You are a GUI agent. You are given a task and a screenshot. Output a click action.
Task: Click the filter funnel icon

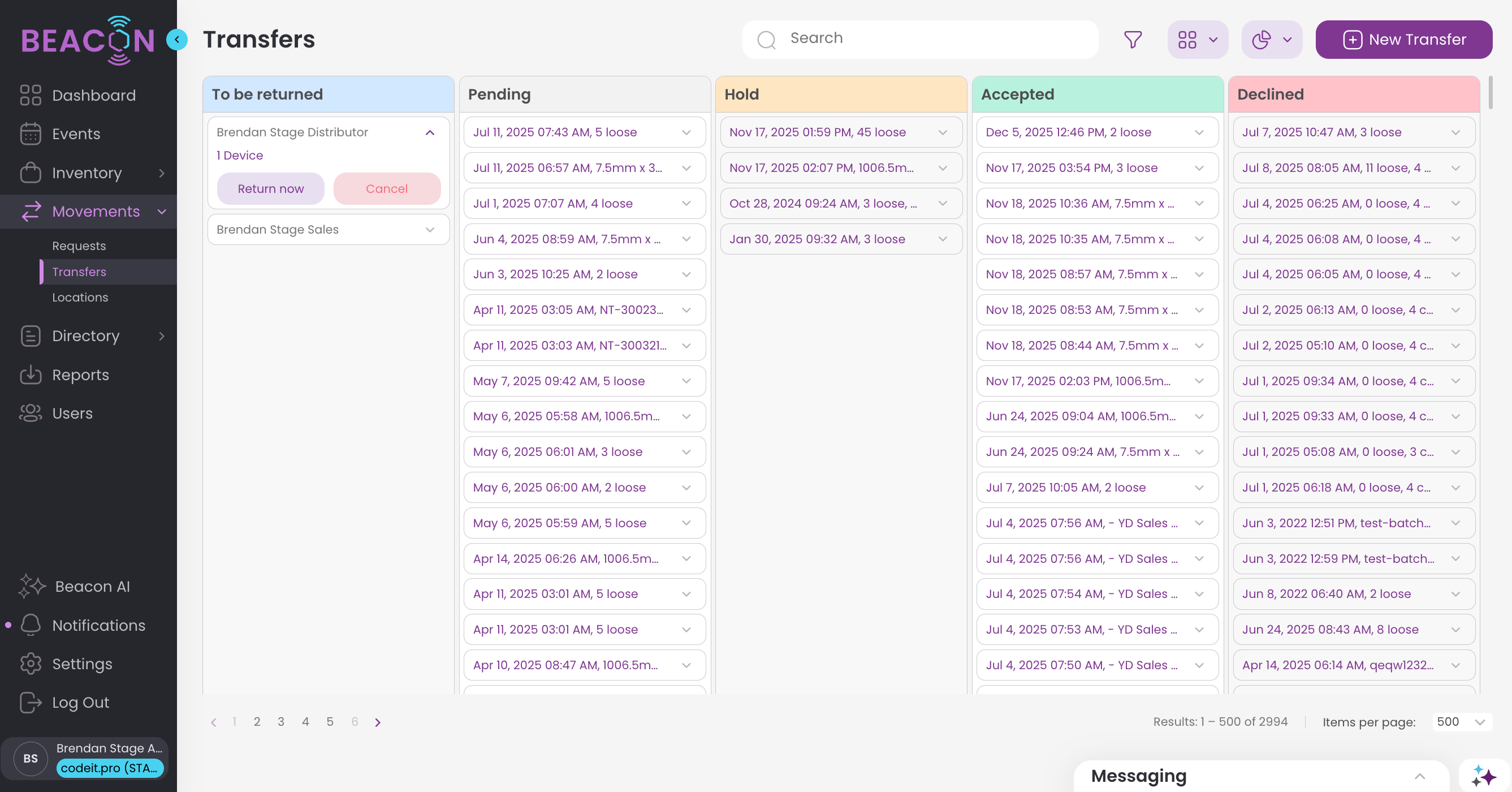1132,40
